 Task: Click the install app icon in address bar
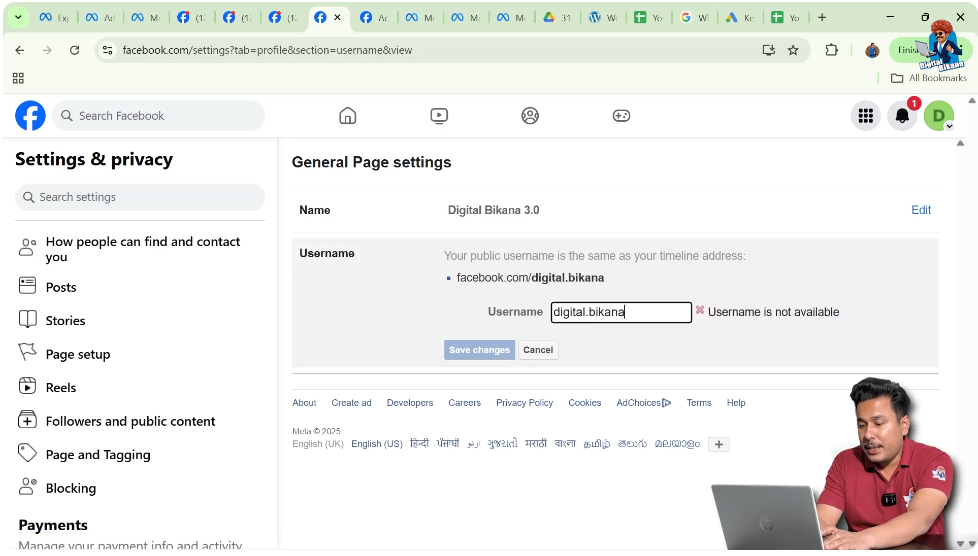(x=768, y=50)
